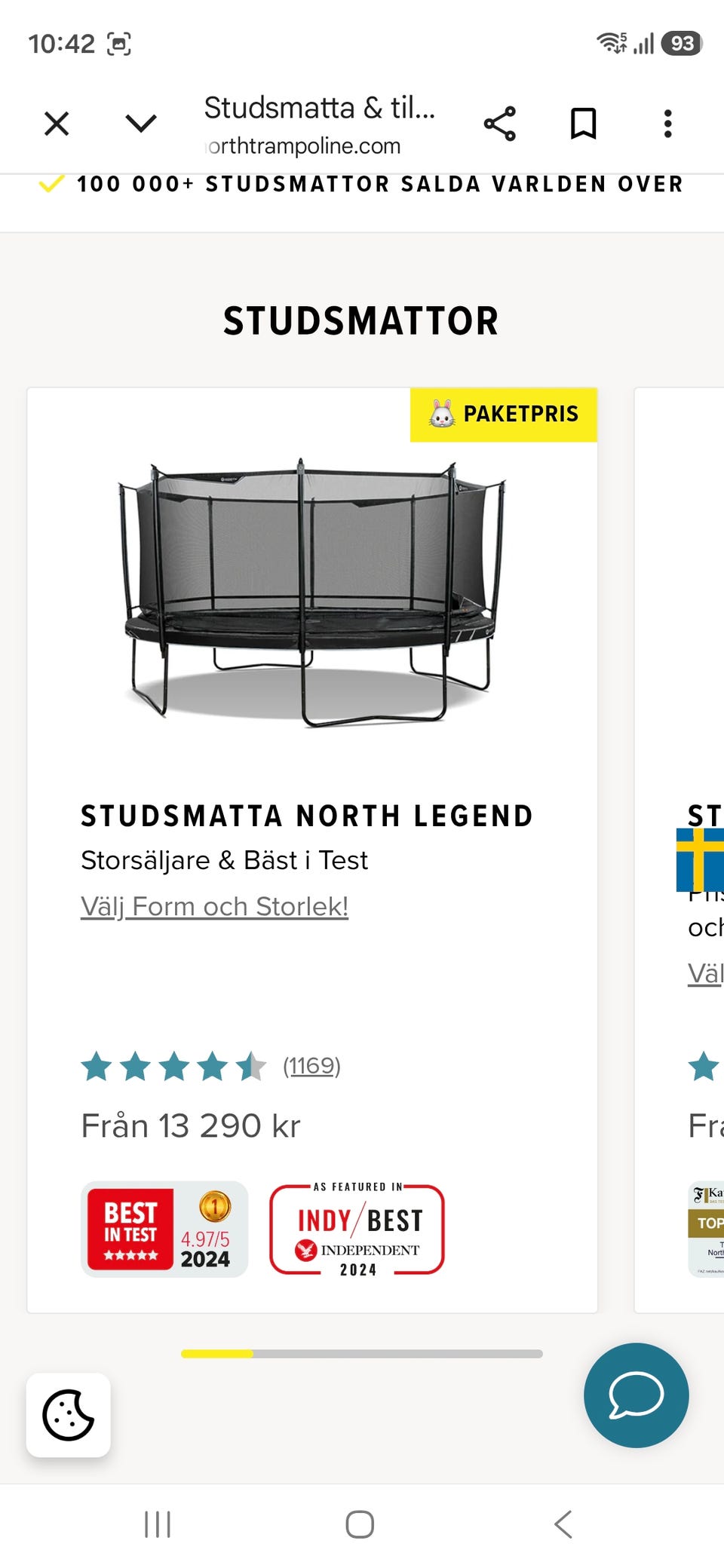Bookmark this page
The width and height of the screenshot is (724, 1568).
[583, 124]
